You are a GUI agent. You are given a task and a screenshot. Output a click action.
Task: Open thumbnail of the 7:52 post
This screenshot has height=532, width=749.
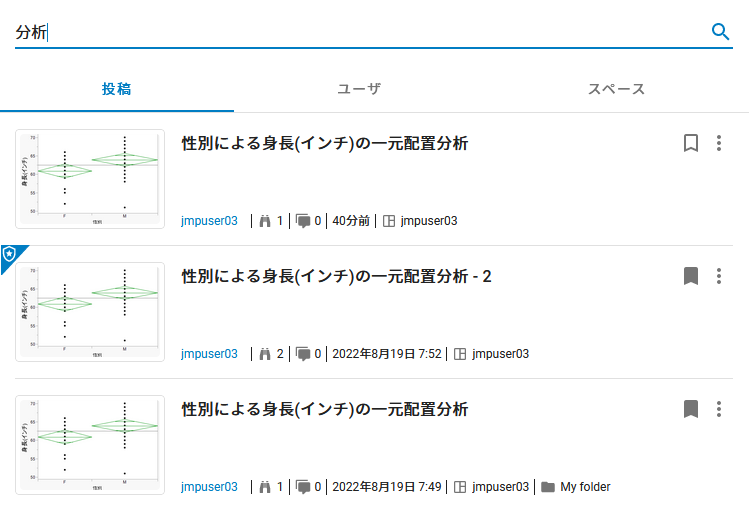[90, 312]
